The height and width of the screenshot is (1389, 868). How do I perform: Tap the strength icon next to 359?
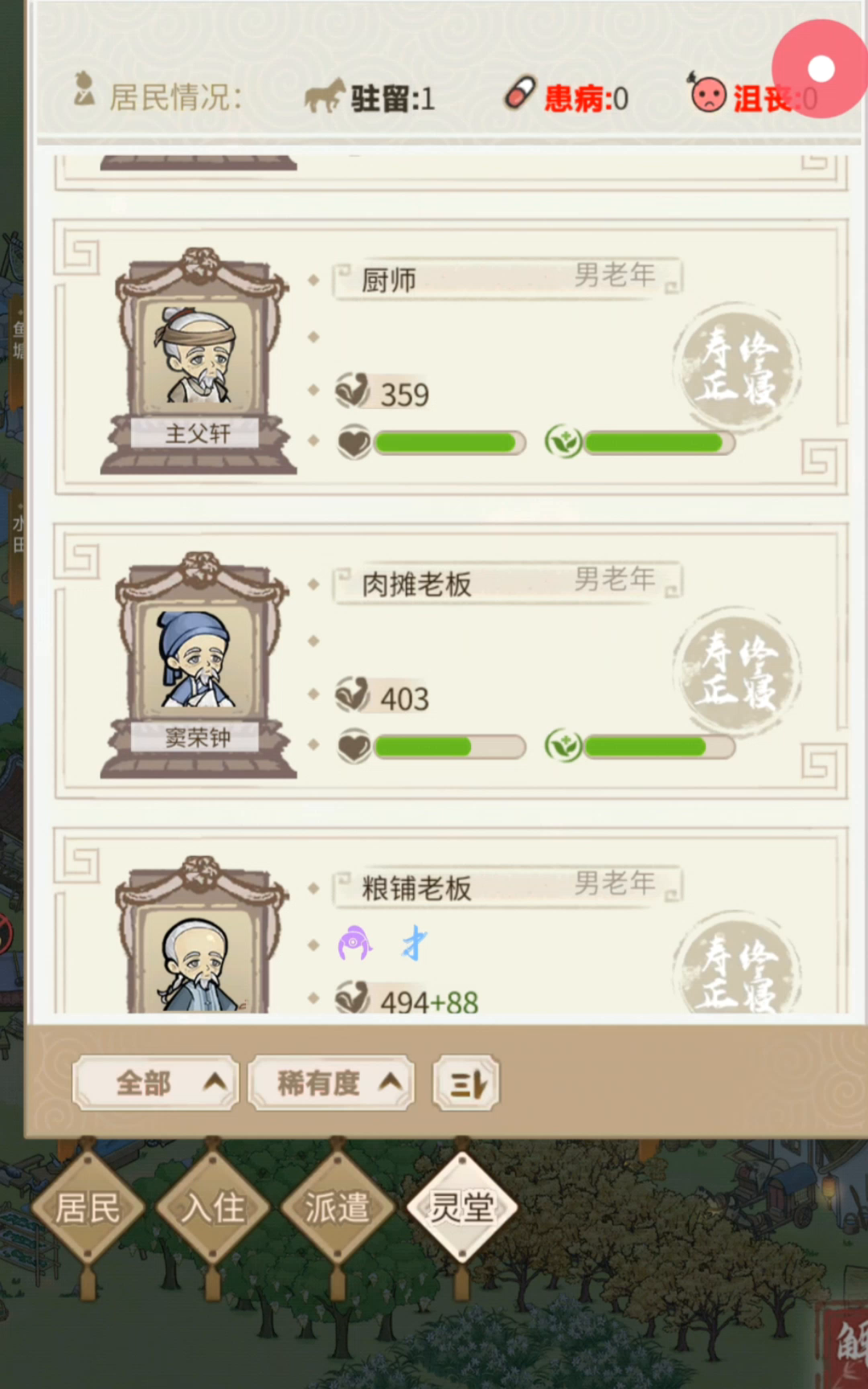(352, 391)
